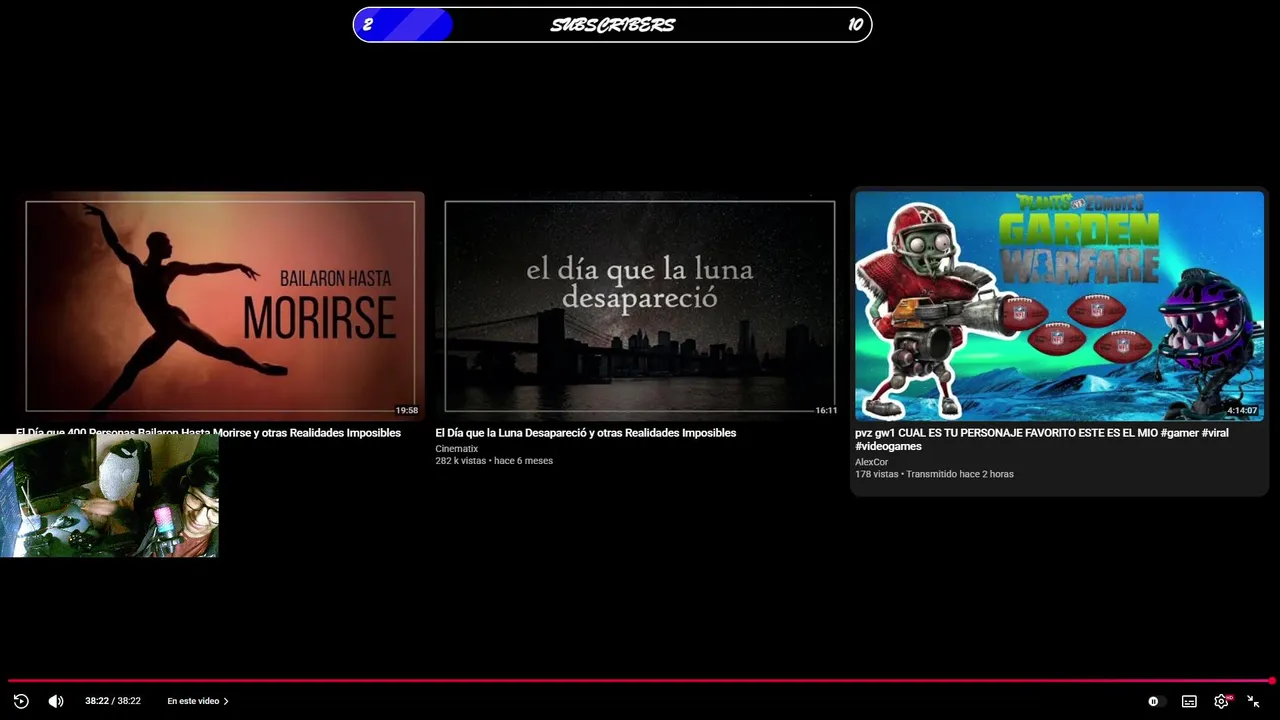Click the 19:58 duration badge
The height and width of the screenshot is (720, 1280).
click(407, 410)
